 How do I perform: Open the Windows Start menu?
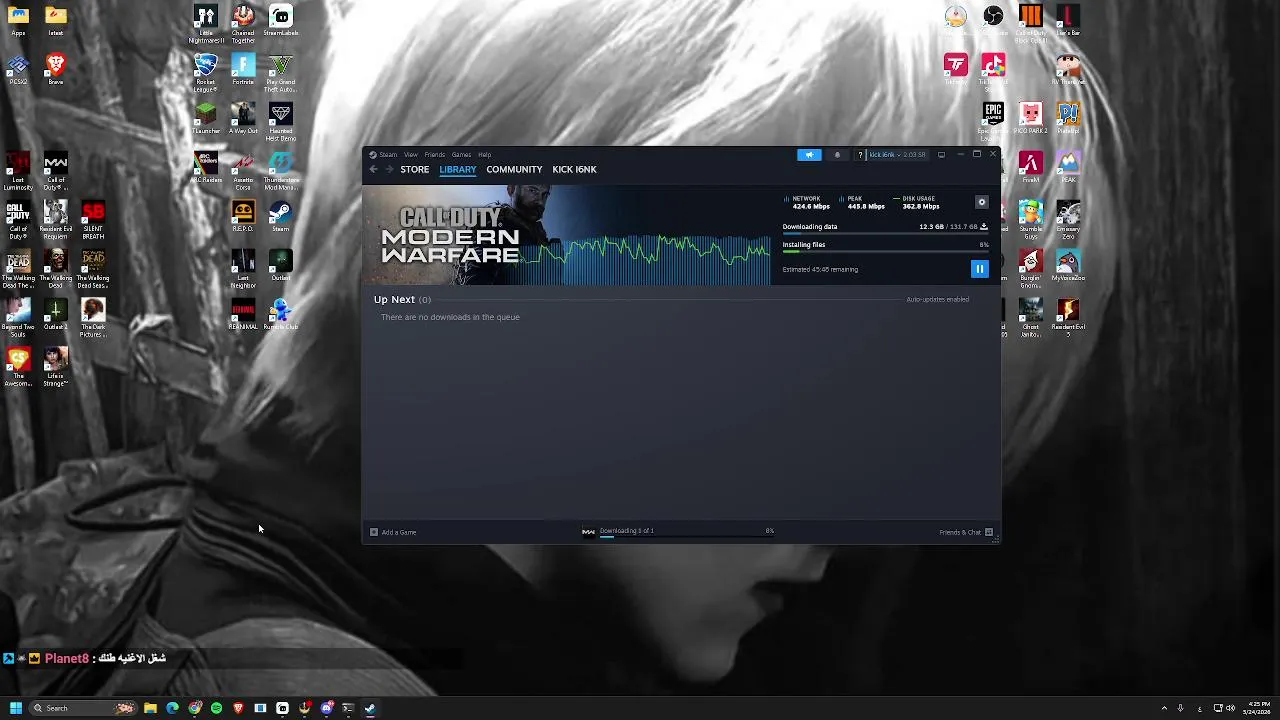pyautogui.click(x=15, y=708)
